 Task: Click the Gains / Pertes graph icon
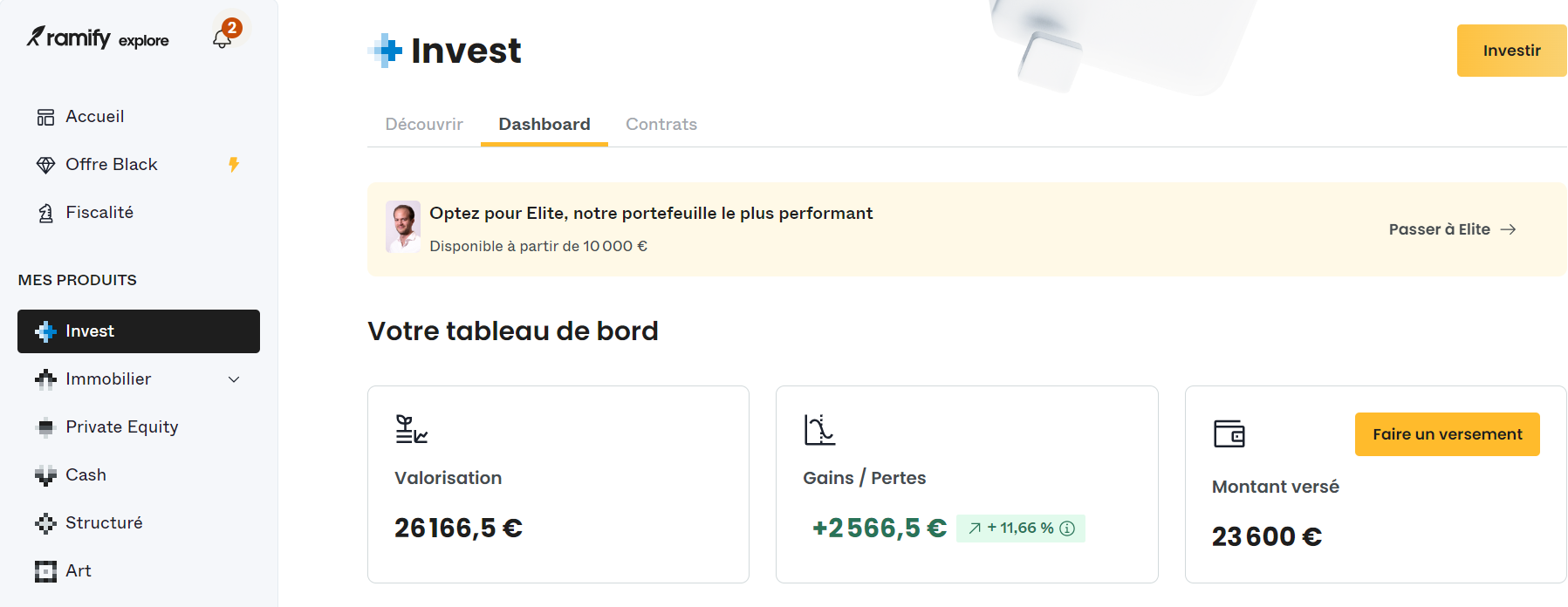click(x=819, y=429)
